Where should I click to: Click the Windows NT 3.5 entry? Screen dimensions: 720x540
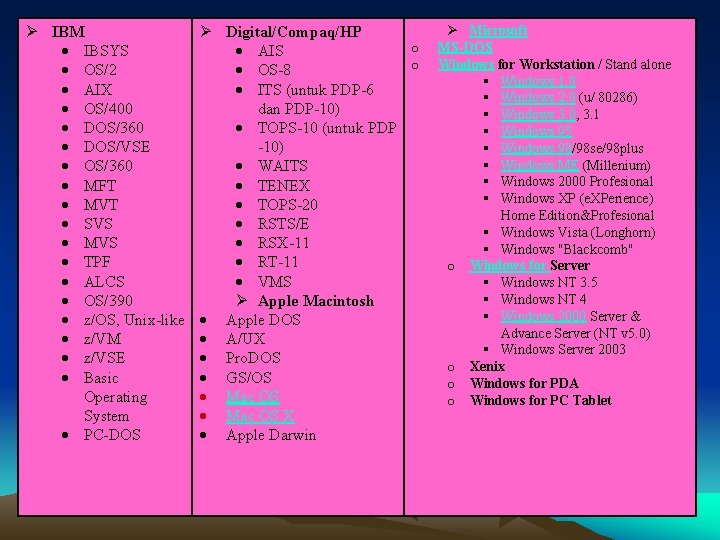click(x=549, y=282)
